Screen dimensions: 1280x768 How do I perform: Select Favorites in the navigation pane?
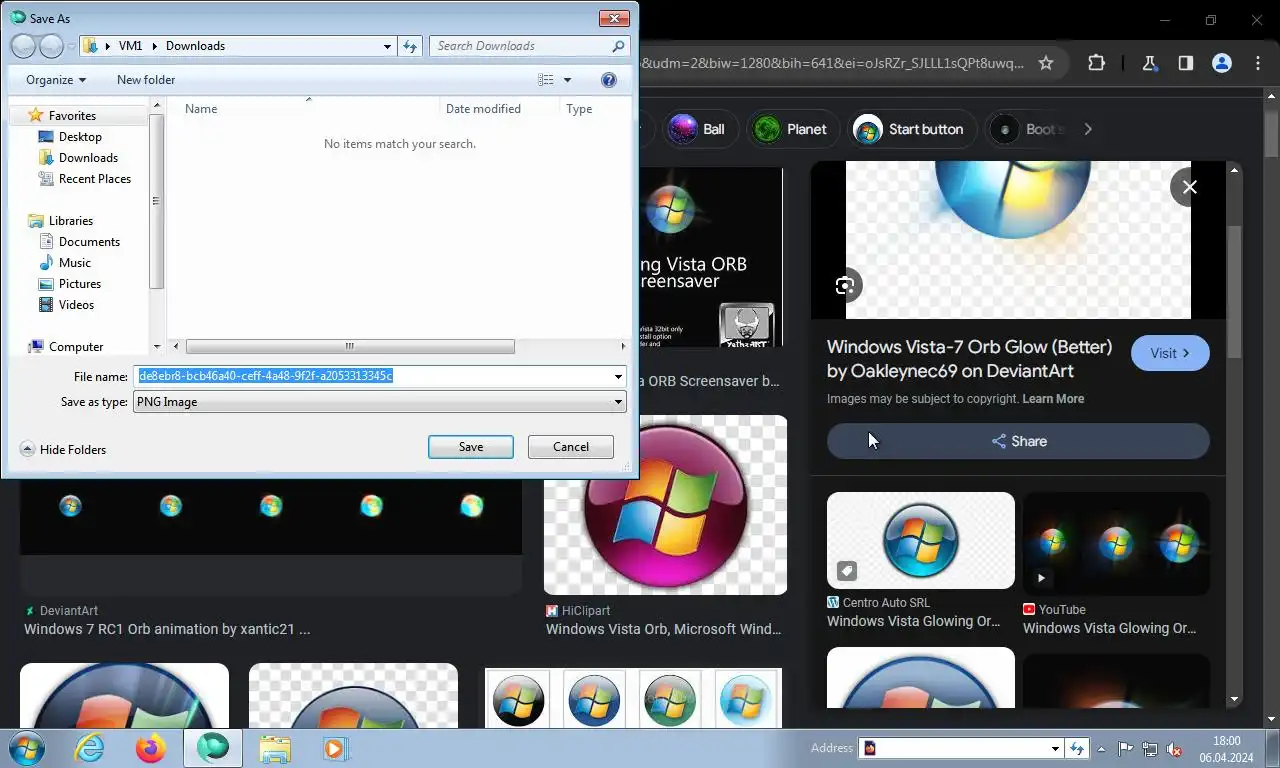click(72, 116)
